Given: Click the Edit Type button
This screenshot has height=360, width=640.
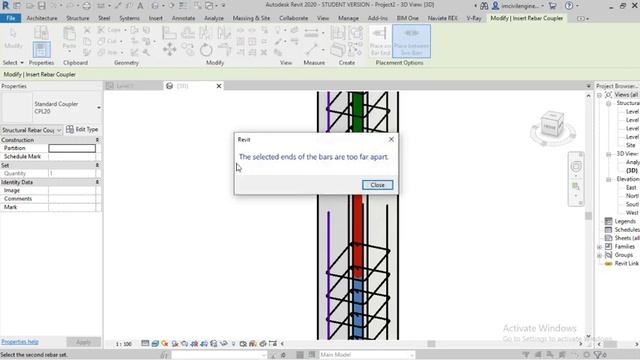Looking at the screenshot, I should click(x=82, y=129).
